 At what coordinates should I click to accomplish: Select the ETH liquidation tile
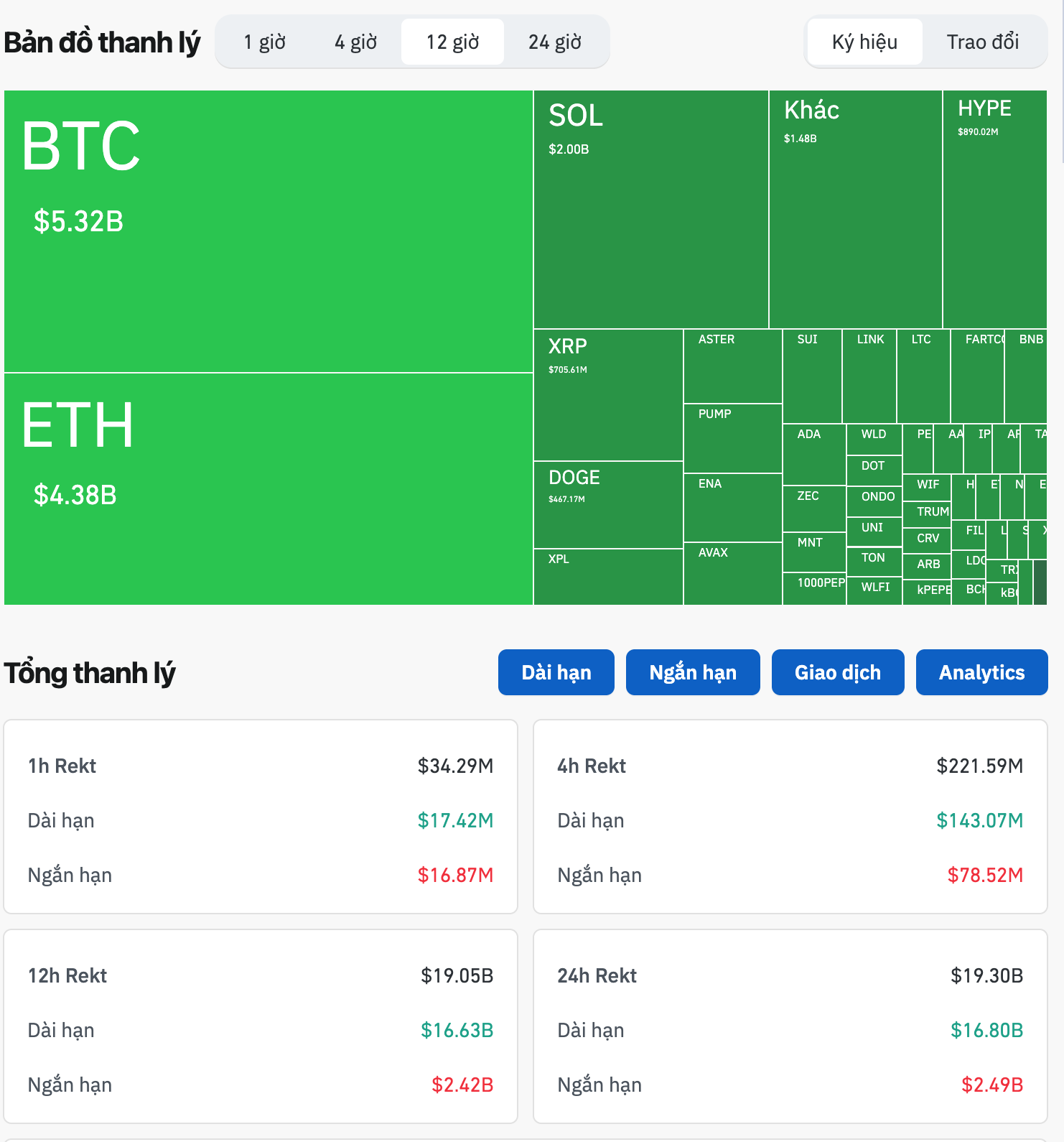(x=268, y=488)
